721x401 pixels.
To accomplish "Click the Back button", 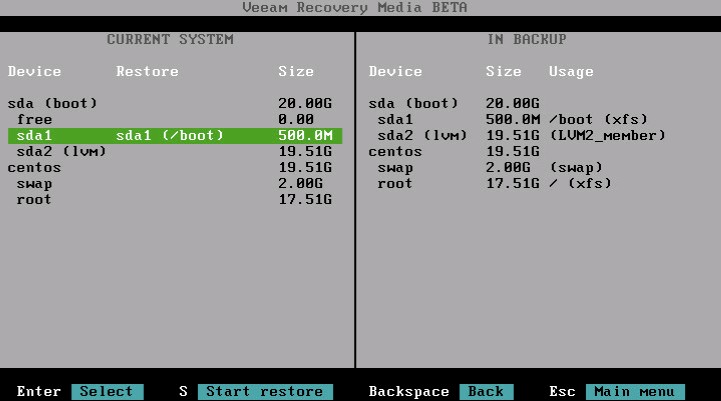I will (486, 391).
